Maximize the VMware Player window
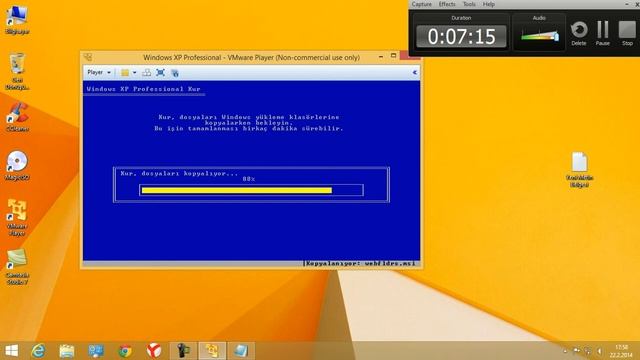This screenshot has height=360, width=640. coord(393,56)
